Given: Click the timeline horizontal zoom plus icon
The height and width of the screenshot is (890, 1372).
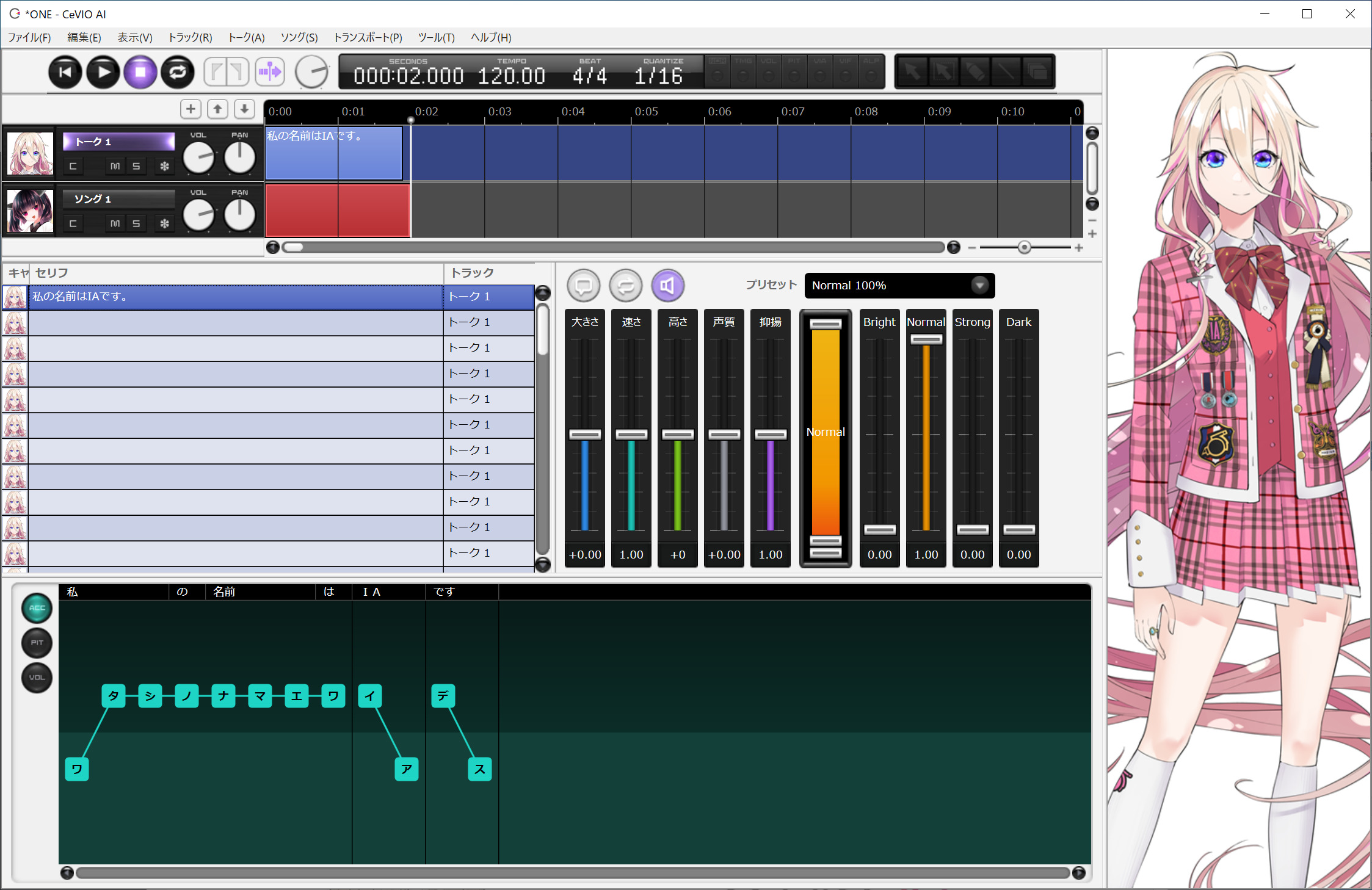Looking at the screenshot, I should click(x=1079, y=248).
